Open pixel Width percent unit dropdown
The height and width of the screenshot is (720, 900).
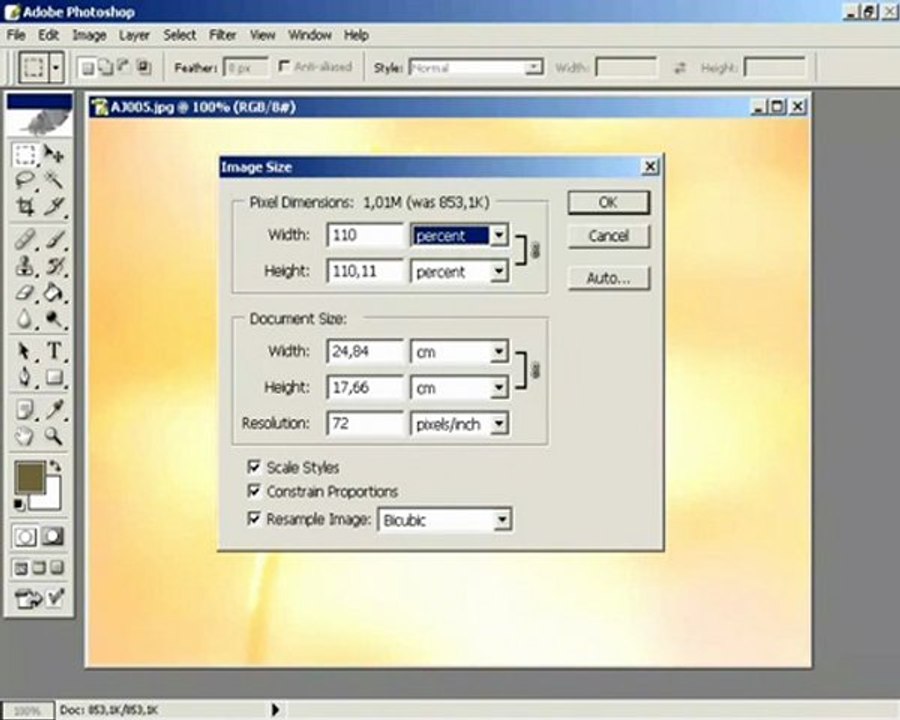[x=499, y=235]
